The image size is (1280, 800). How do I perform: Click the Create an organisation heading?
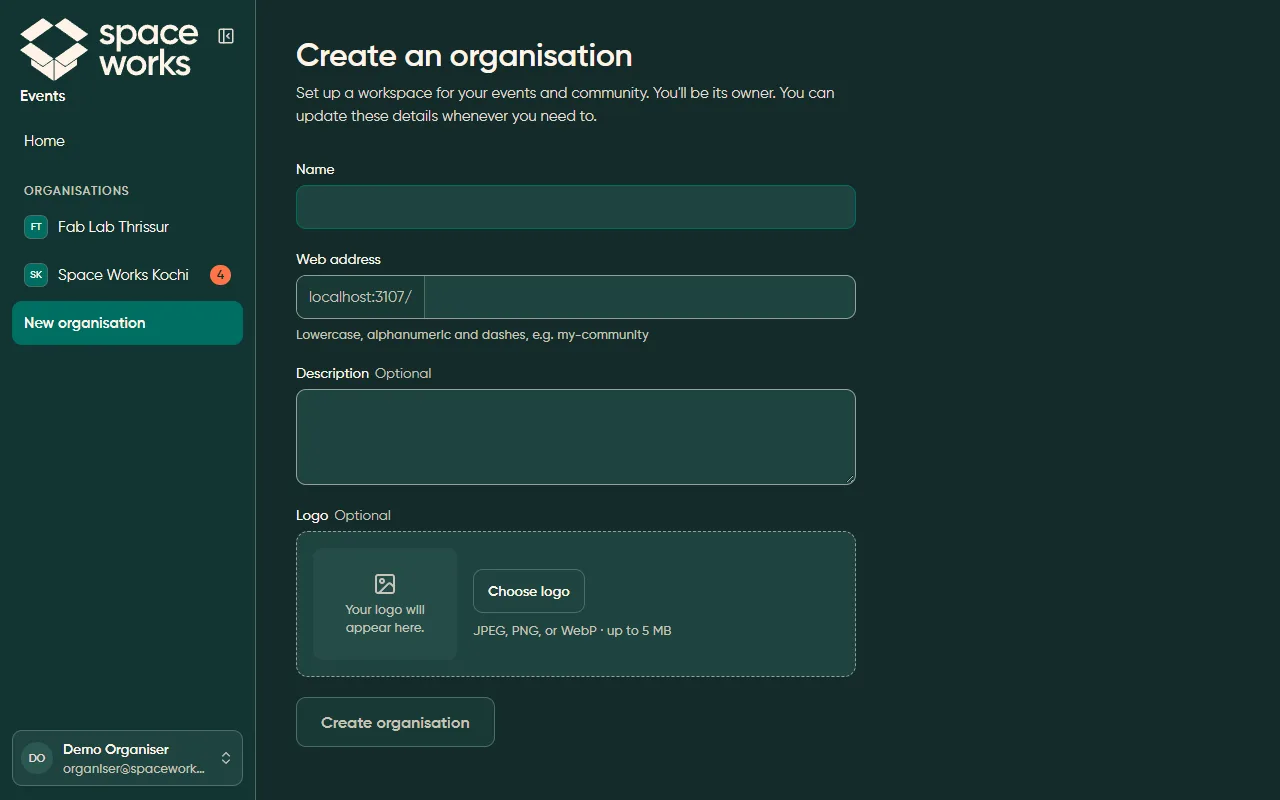(464, 55)
